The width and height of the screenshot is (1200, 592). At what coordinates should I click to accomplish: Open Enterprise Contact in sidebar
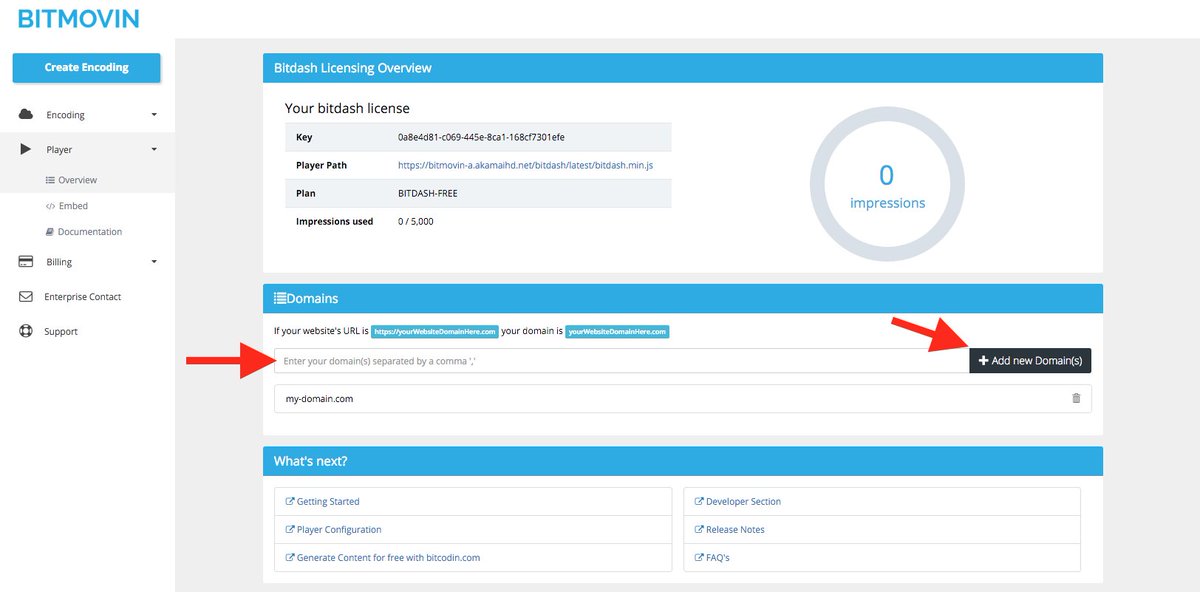(83, 297)
